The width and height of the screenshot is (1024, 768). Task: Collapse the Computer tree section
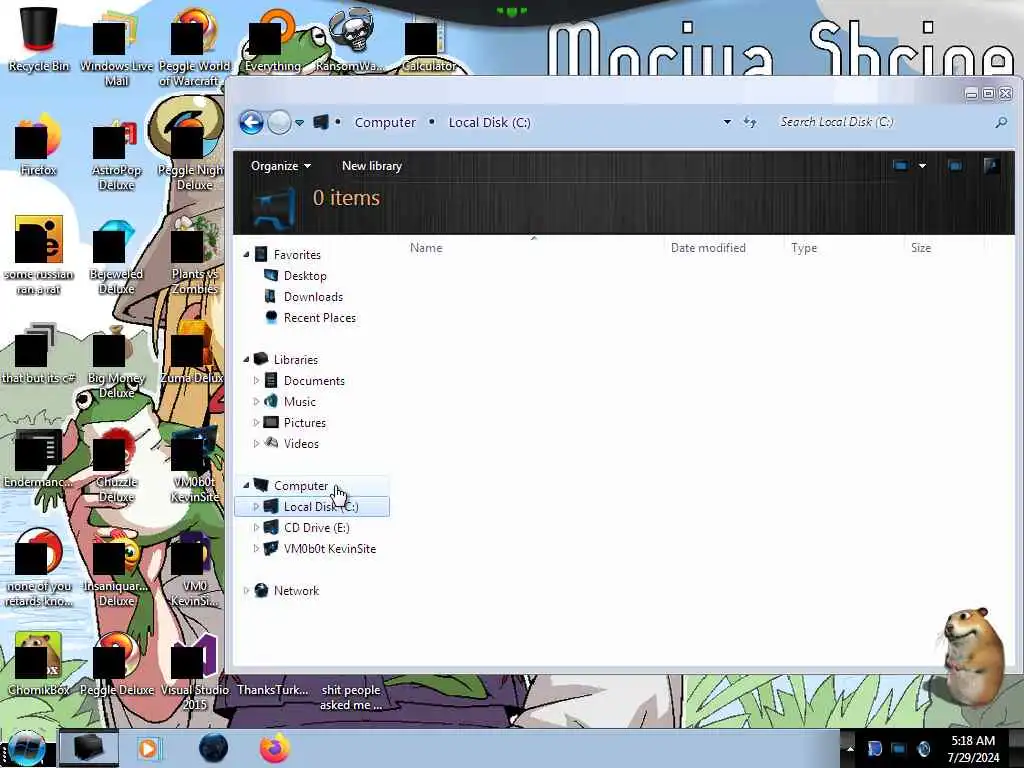246,485
